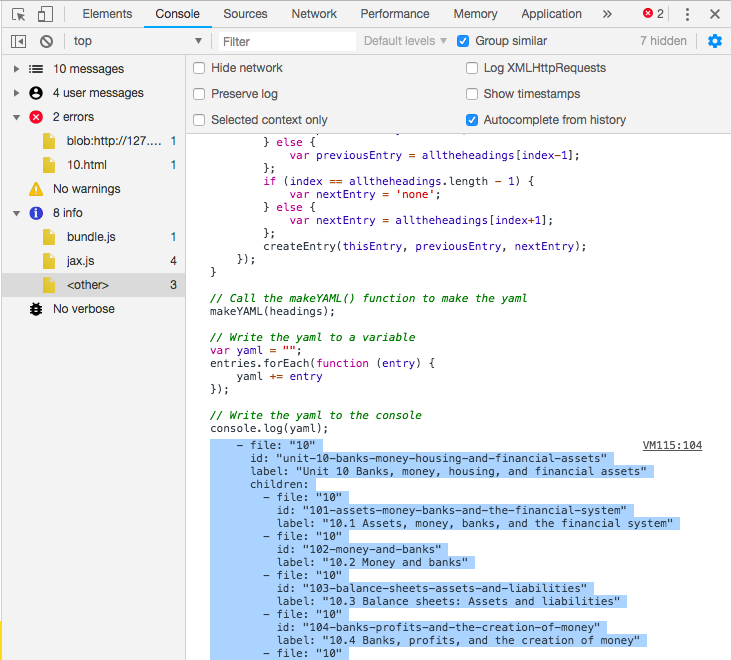
Task: Enable Preserve log option
Action: tap(199, 94)
